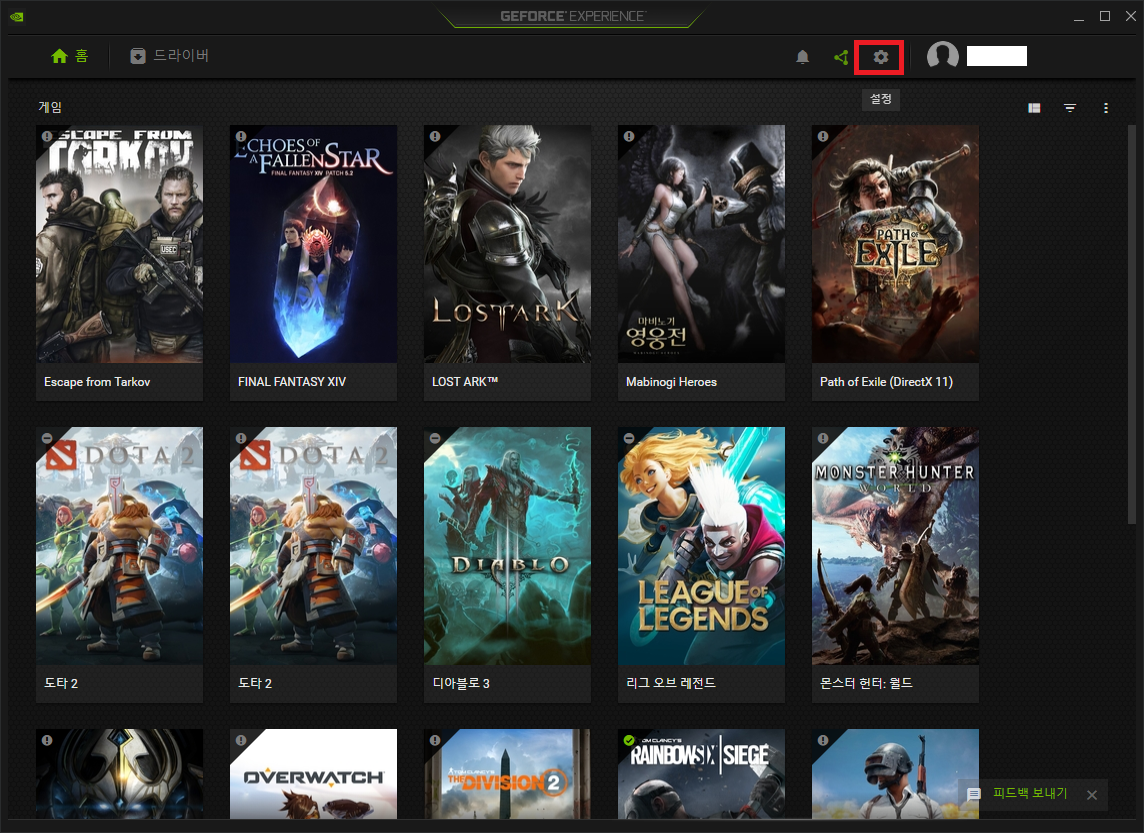Open the Mabinogi Heroes game tile
Screen dimensions: 1144x833
click(x=702, y=263)
